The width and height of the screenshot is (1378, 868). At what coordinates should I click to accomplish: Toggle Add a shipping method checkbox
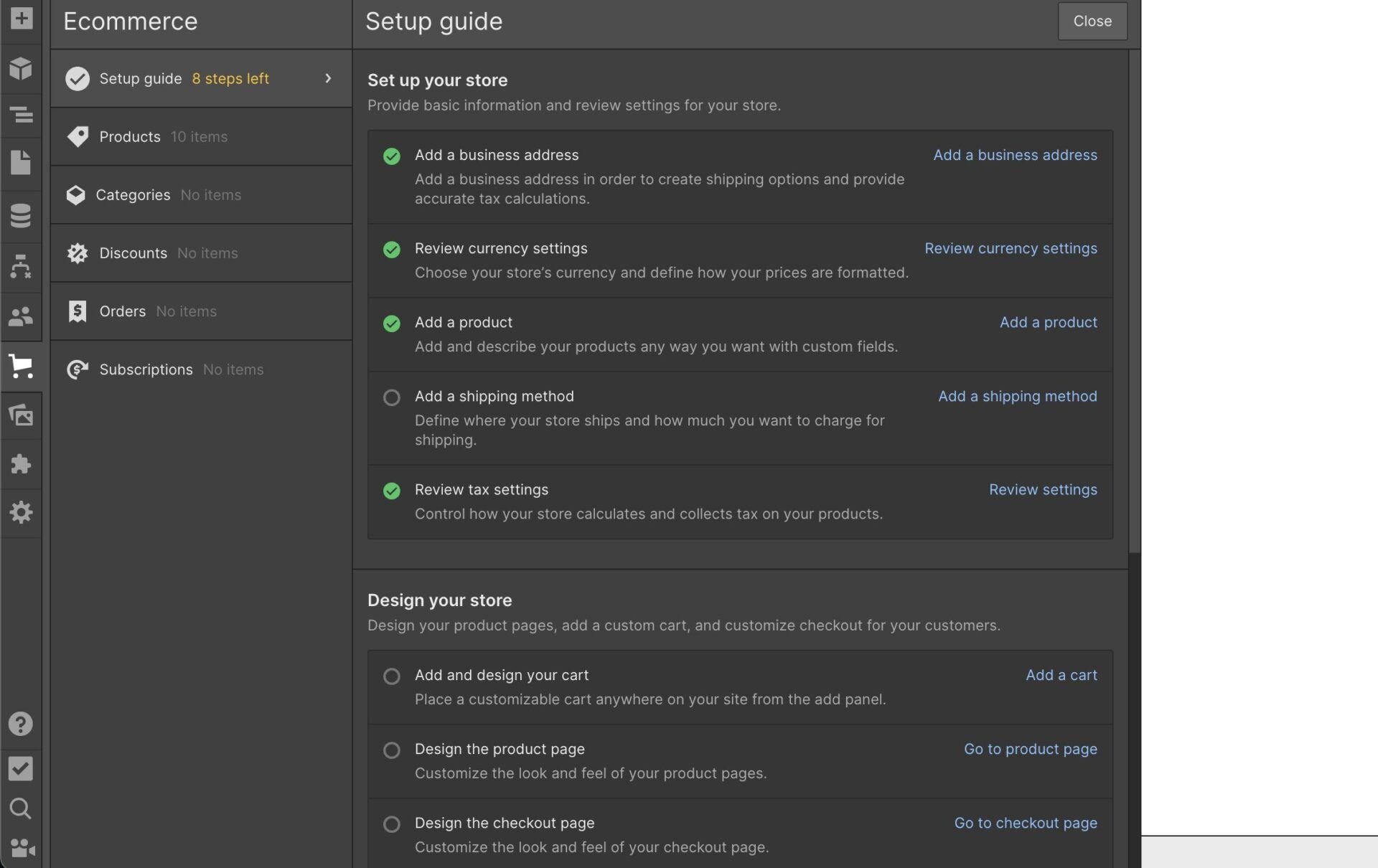[391, 398]
